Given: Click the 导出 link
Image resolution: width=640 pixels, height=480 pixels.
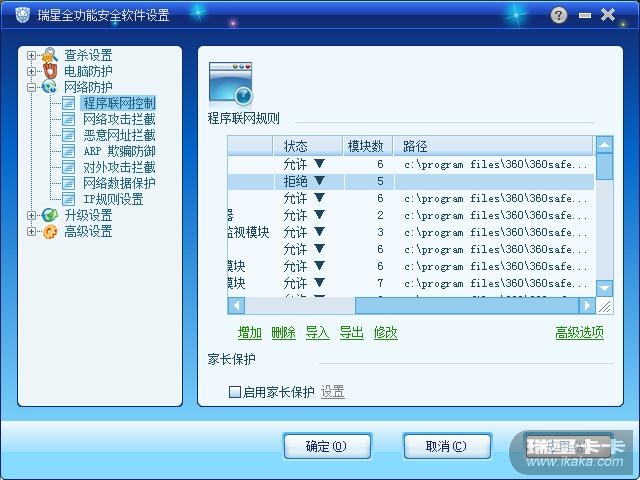Looking at the screenshot, I should [x=351, y=333].
